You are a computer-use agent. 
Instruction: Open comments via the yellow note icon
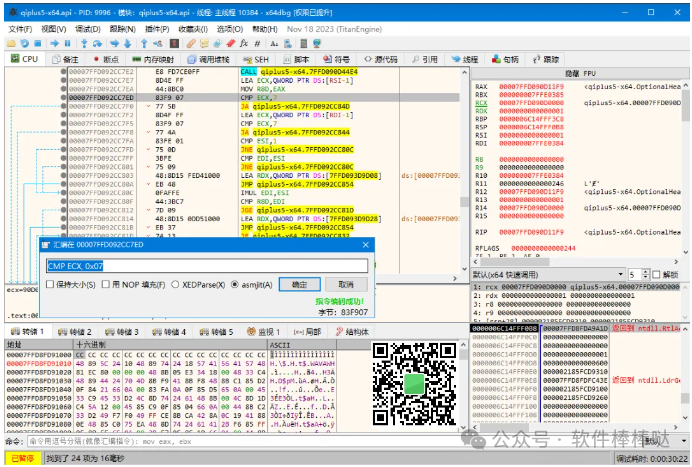(x=204, y=44)
